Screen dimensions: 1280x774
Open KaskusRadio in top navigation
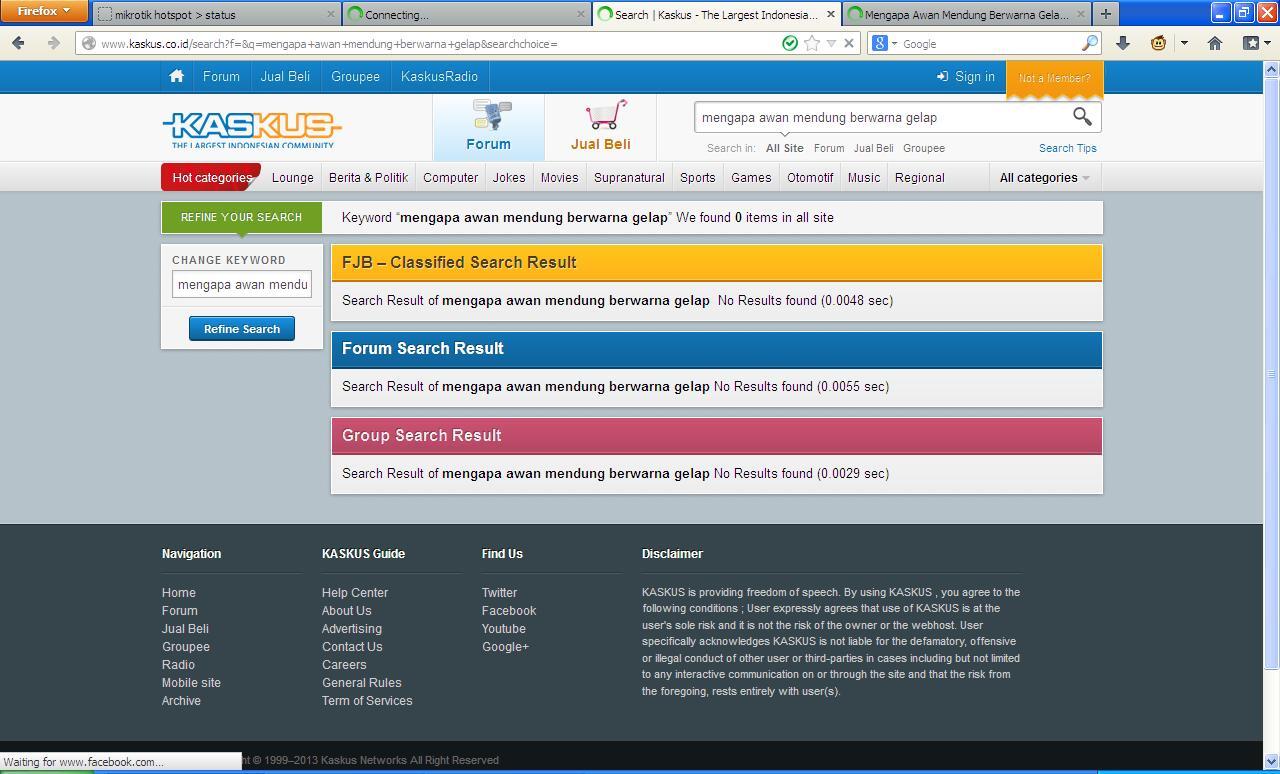439,76
